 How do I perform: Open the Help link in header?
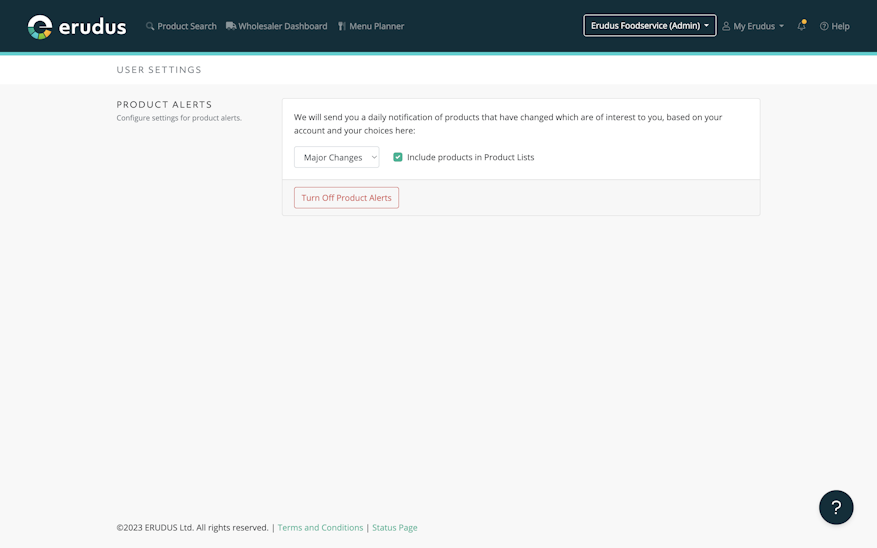click(834, 26)
